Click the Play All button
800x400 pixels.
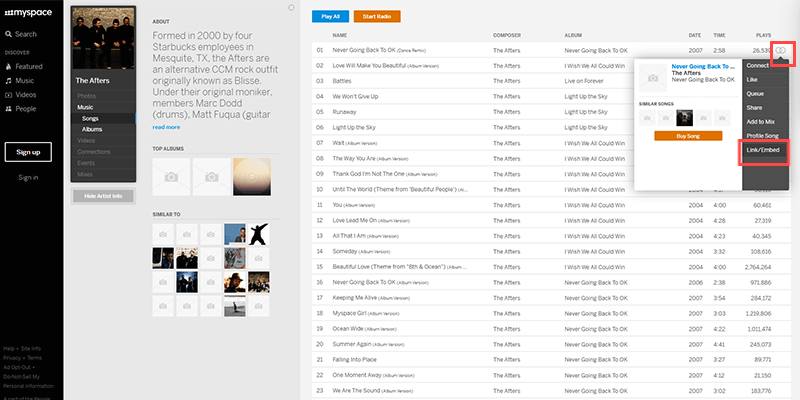pos(330,16)
